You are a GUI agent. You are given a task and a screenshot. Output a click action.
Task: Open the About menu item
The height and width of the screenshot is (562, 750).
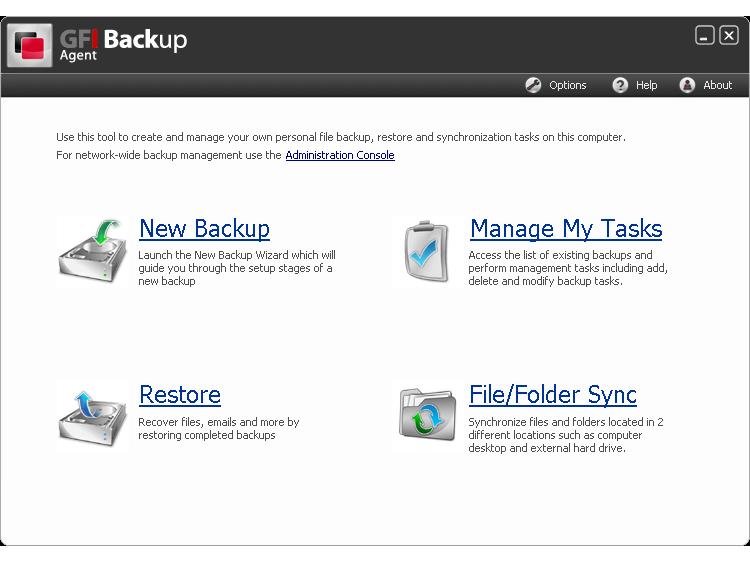[717, 85]
